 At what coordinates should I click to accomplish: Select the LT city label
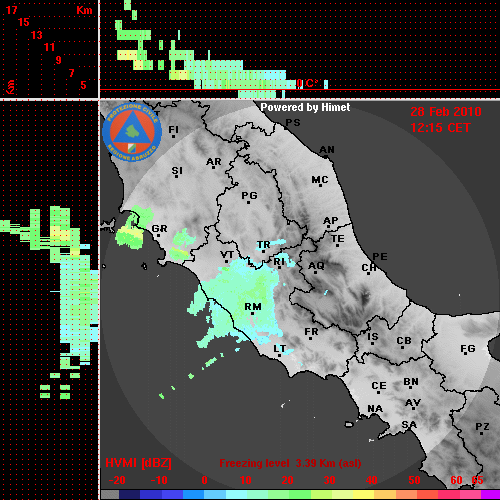[x=279, y=349]
